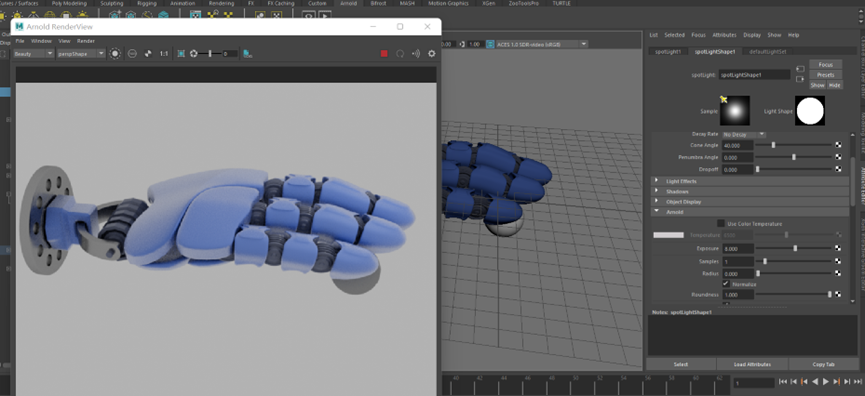The image size is (865, 396).
Task: Click the ACES color management icon in the viewport
Action: pyautogui.click(x=490, y=44)
